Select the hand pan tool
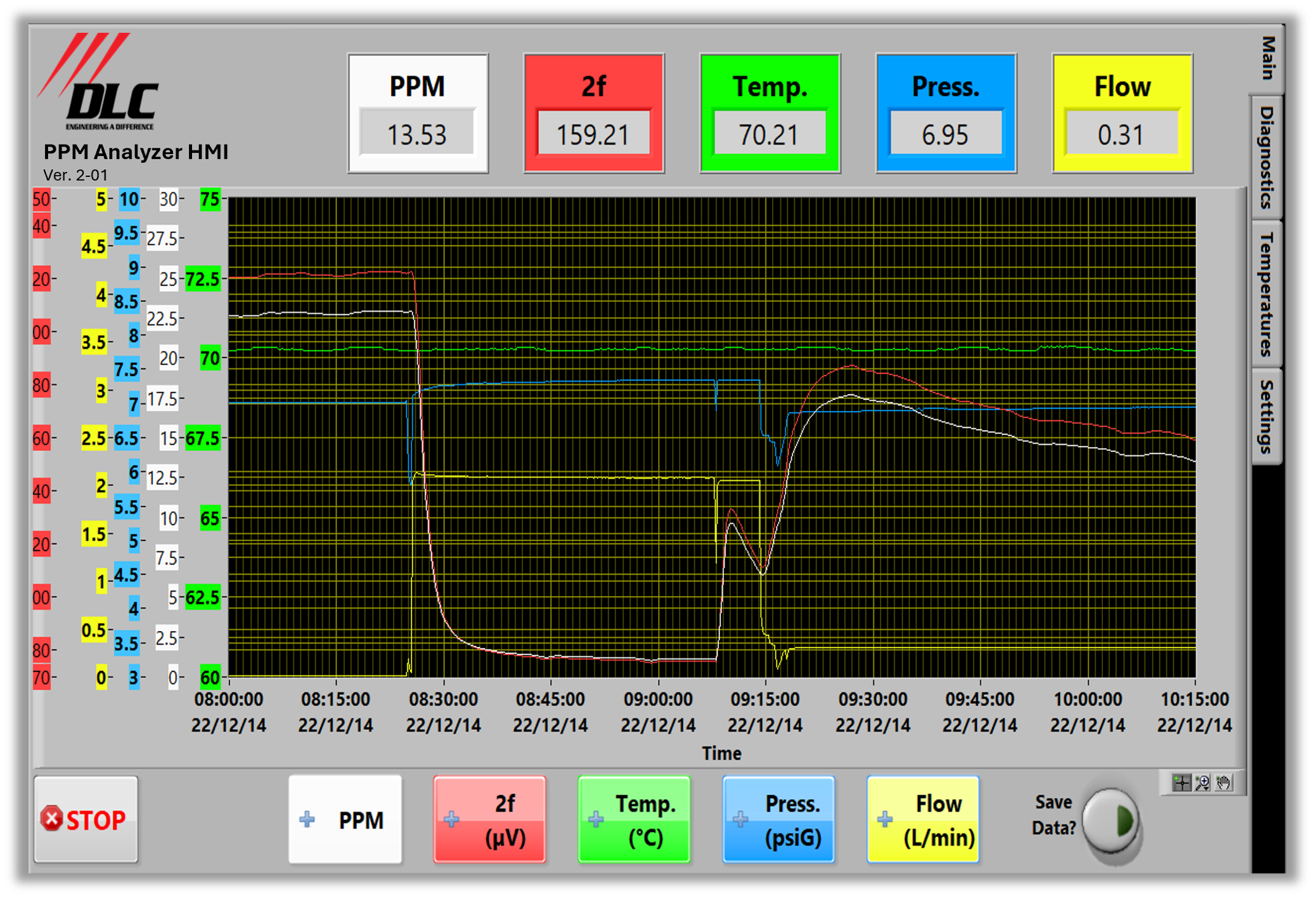Viewport: 1316px width, 898px height. click(x=1223, y=783)
